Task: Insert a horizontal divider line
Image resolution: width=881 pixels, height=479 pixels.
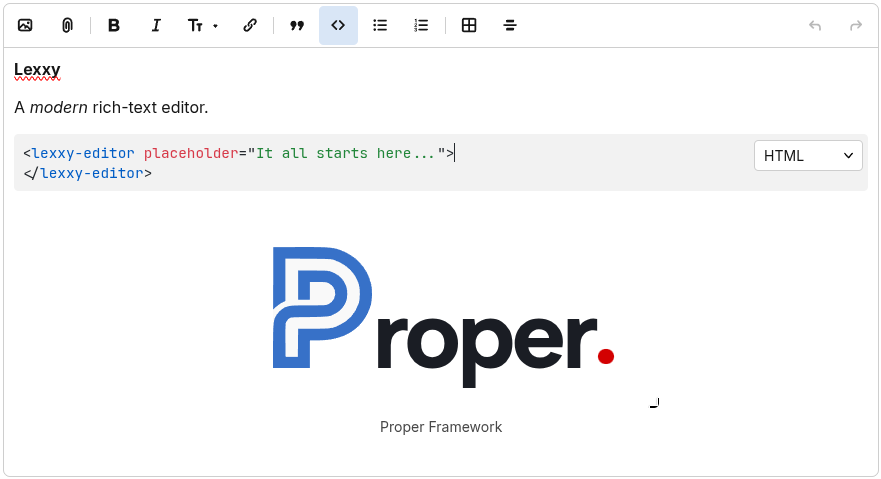Action: 510,25
